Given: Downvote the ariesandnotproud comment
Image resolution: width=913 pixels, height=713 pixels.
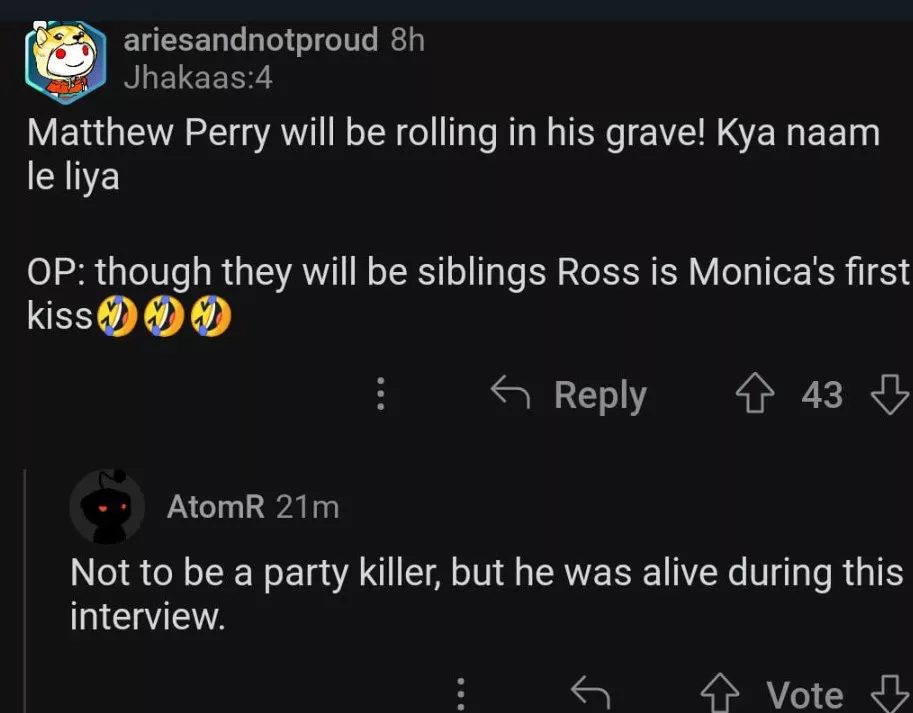Looking at the screenshot, I should click(x=889, y=395).
